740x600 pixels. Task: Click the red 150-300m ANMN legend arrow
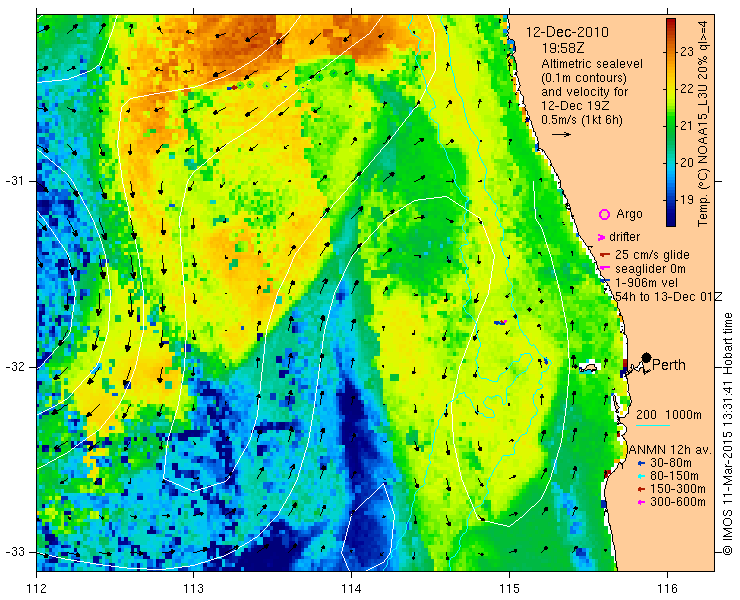point(641,490)
